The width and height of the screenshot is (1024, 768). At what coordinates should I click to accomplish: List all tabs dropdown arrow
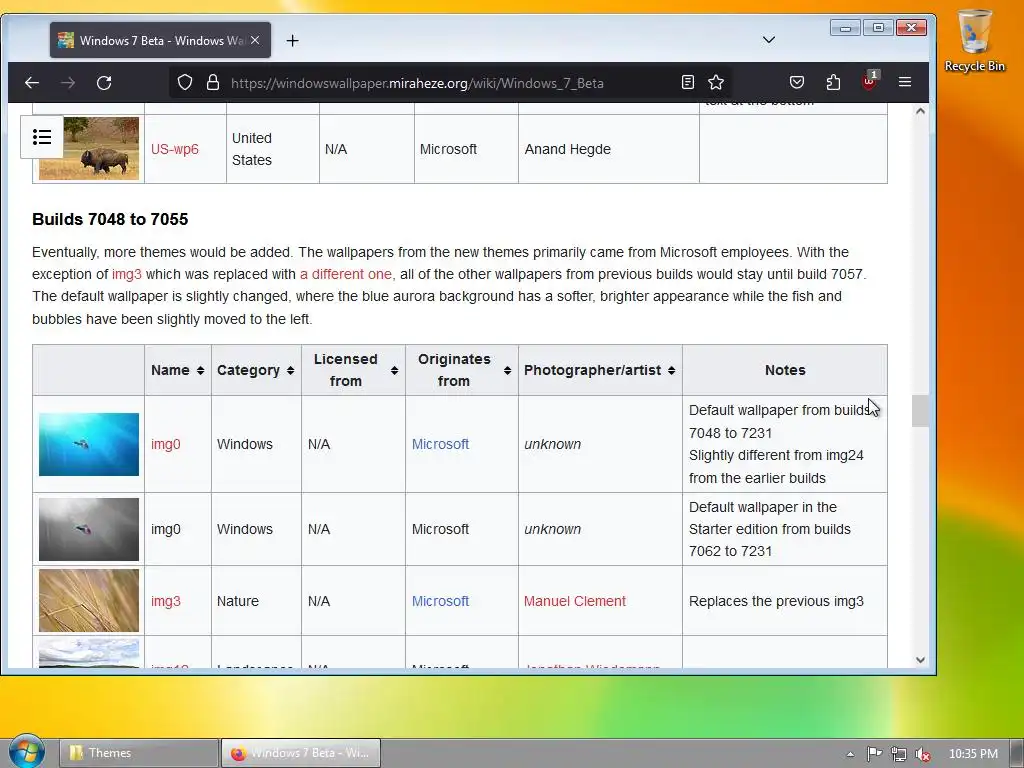pyautogui.click(x=769, y=40)
